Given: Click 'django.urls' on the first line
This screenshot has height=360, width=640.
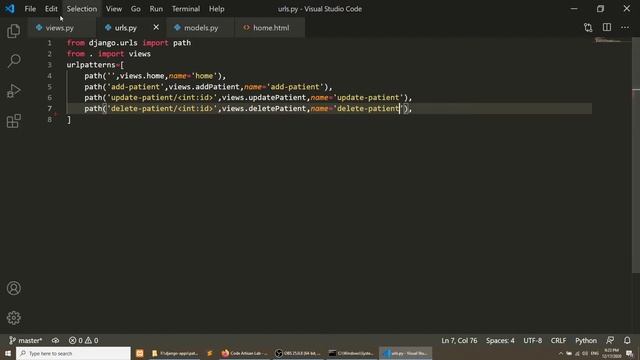Looking at the screenshot, I should pos(113,43).
